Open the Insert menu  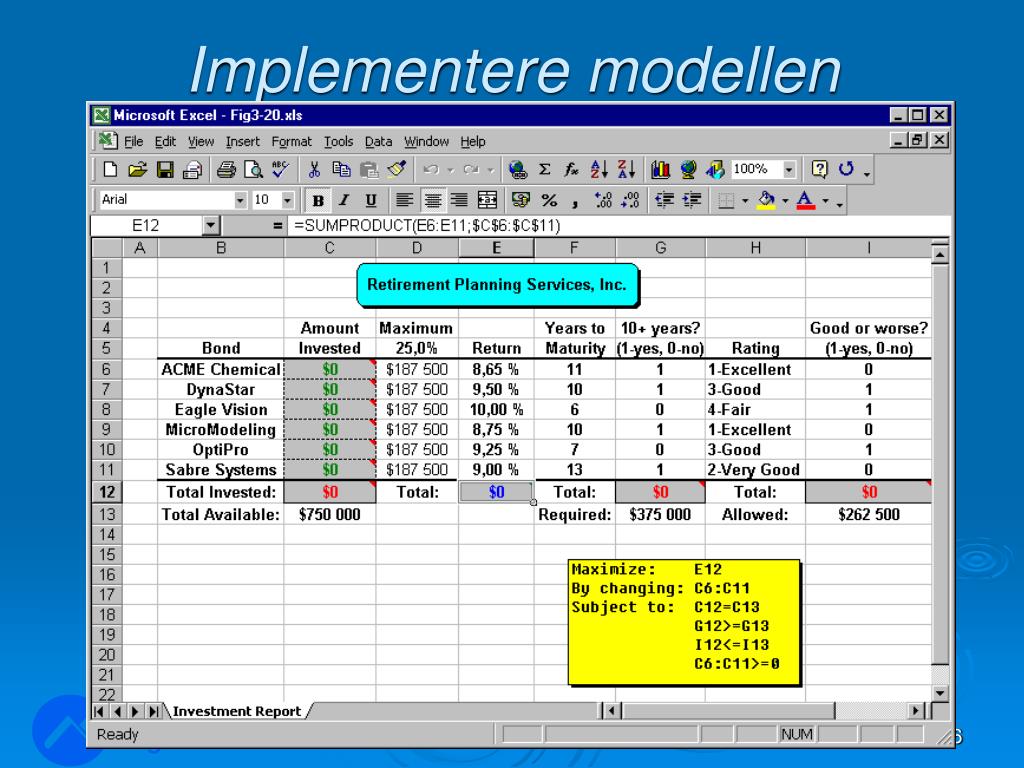(x=243, y=142)
